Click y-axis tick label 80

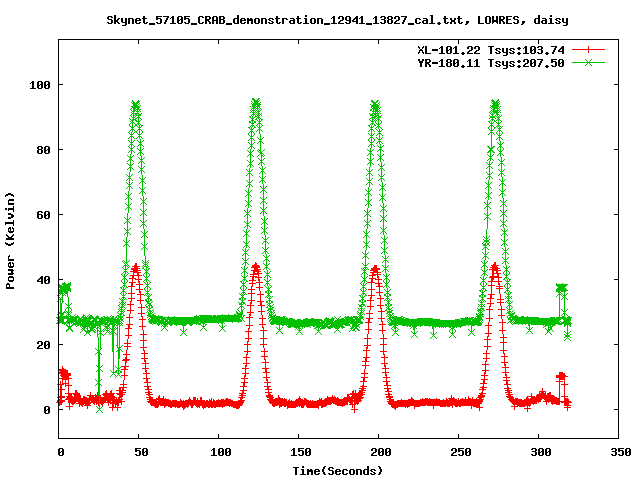click(x=43, y=150)
